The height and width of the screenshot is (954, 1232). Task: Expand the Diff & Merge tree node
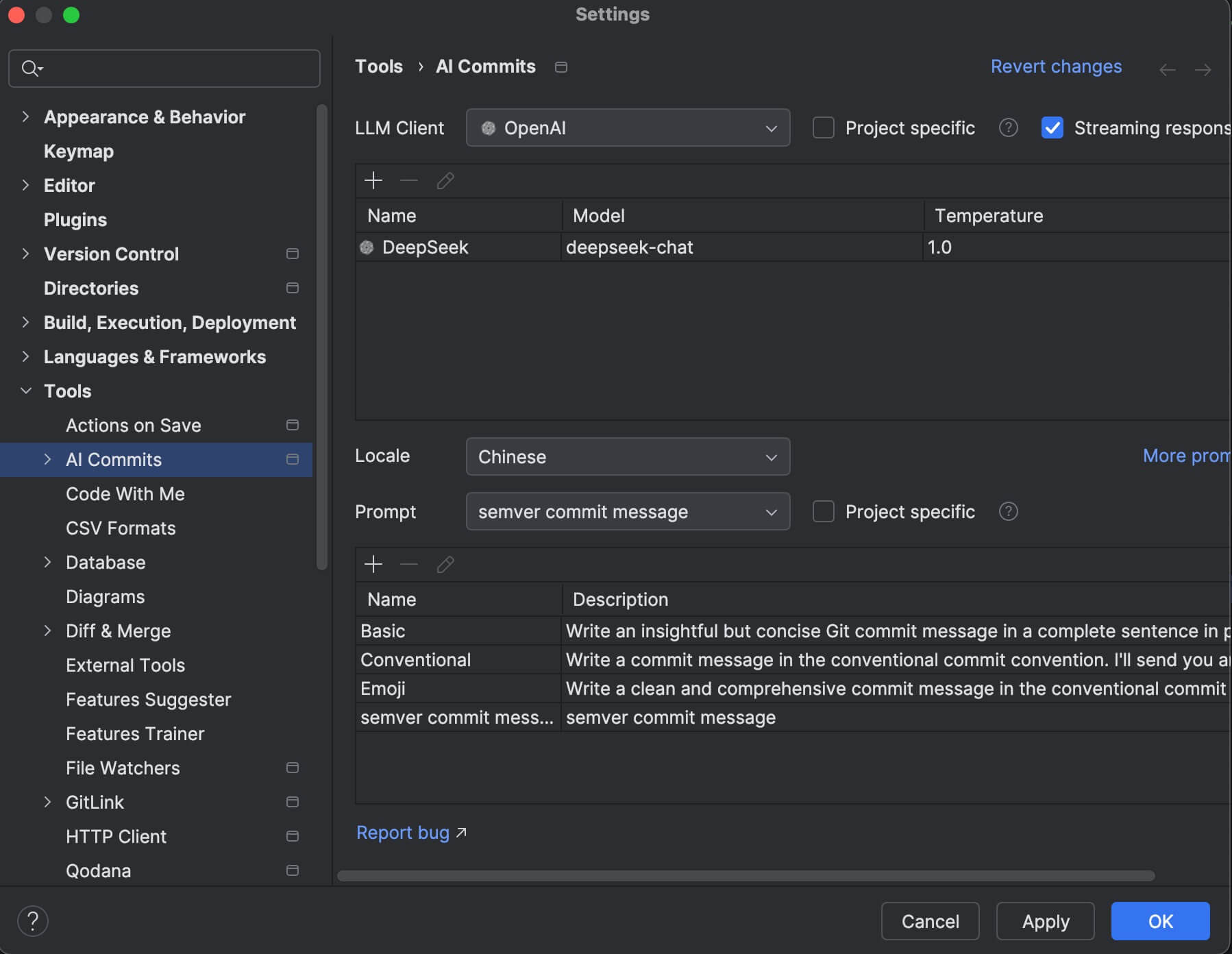click(47, 631)
